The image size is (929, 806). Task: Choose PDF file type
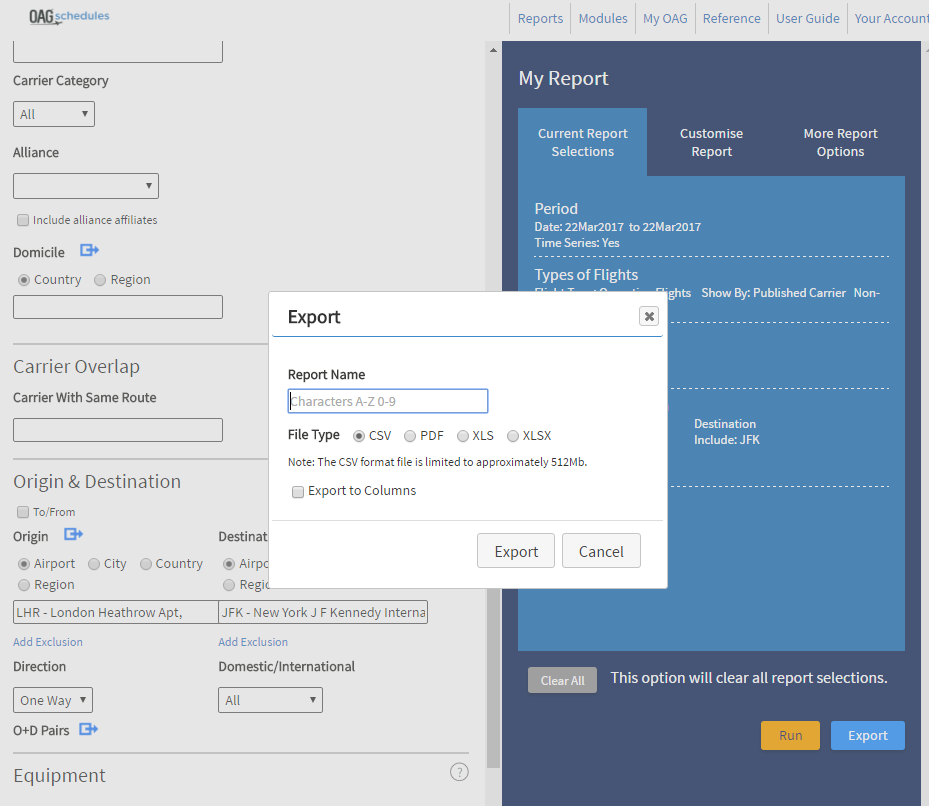[409, 436]
